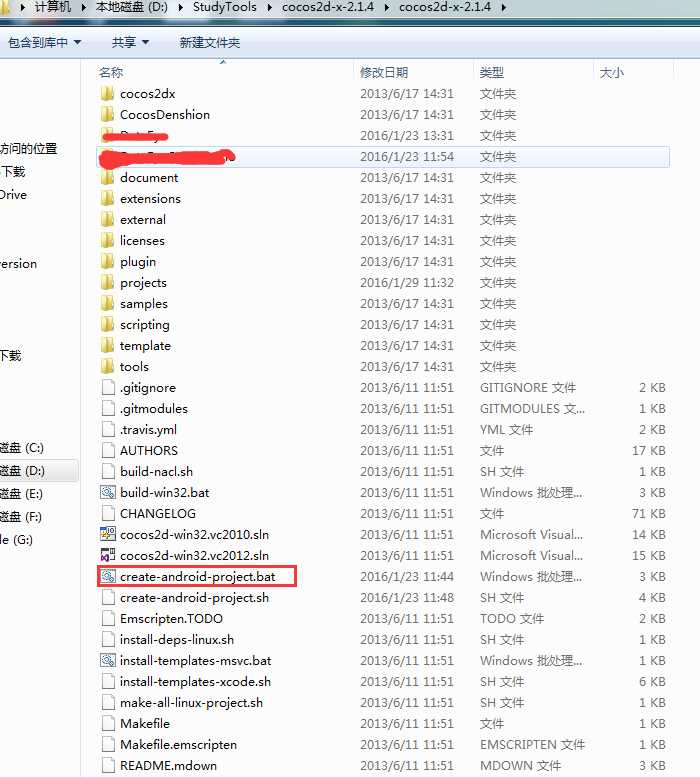This screenshot has height=778, width=700.
Task: Select the external folder icon
Action: pyautogui.click(x=107, y=219)
